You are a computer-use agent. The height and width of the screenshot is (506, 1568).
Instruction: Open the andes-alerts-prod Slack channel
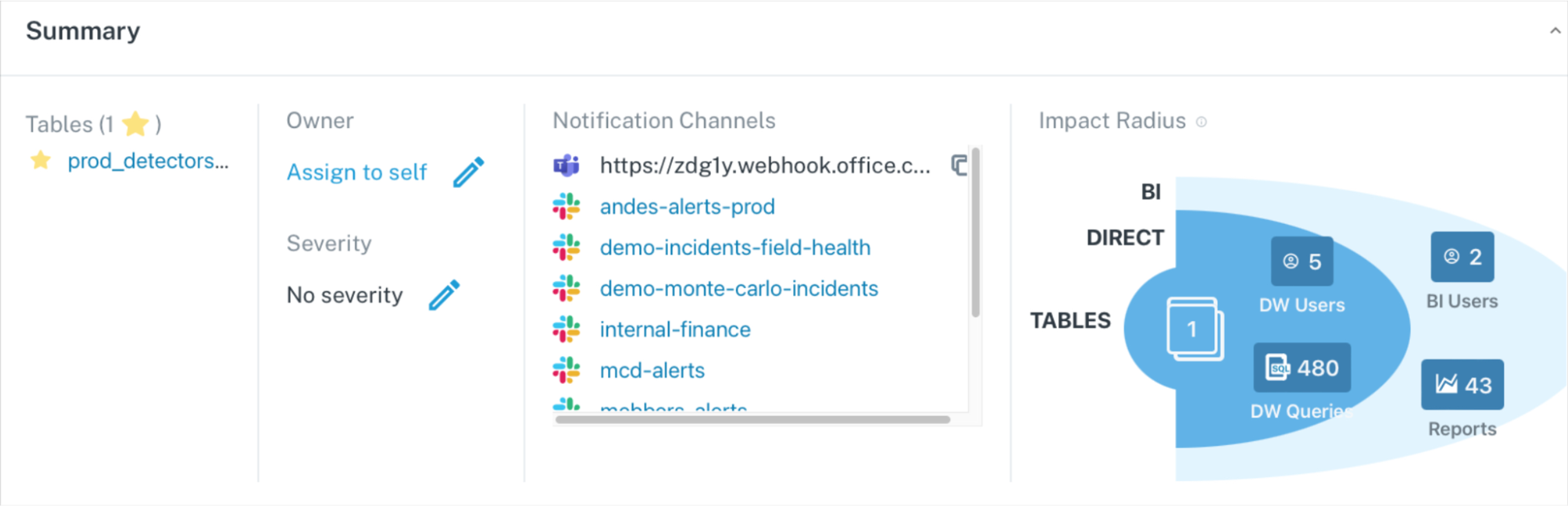pyautogui.click(x=687, y=207)
